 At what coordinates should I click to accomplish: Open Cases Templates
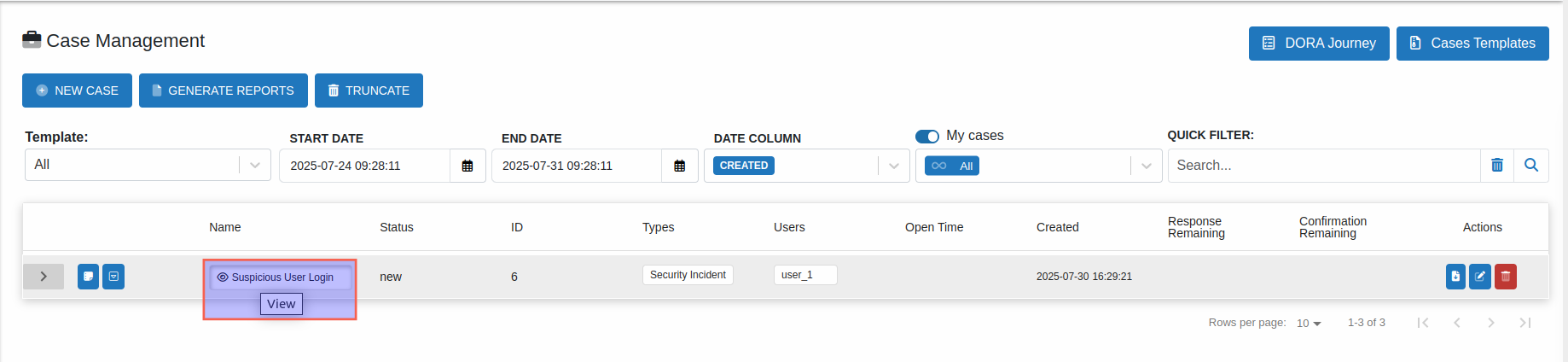click(x=1472, y=44)
